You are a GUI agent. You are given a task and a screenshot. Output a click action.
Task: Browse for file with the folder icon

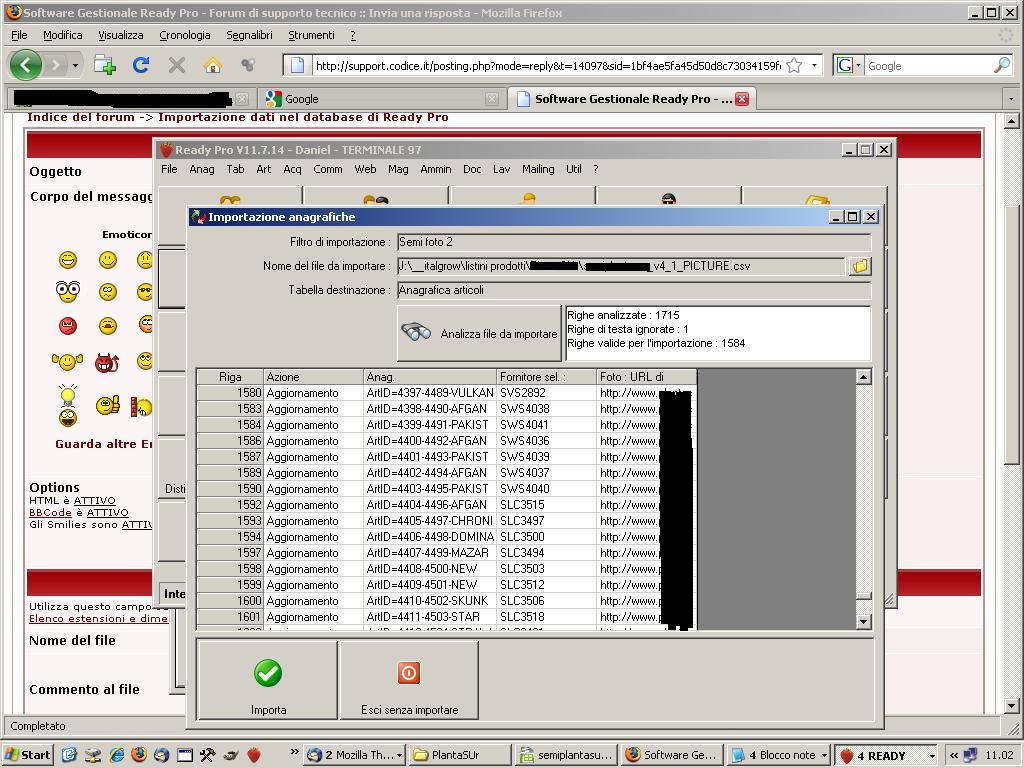coord(860,266)
